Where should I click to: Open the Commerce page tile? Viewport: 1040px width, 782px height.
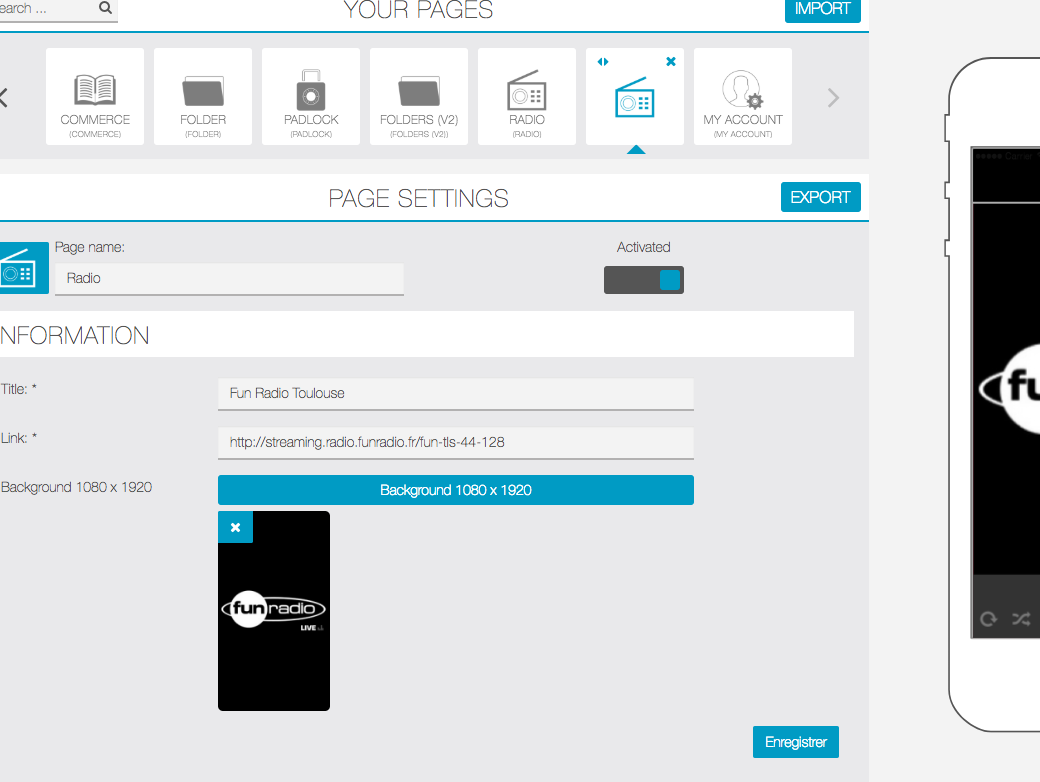point(95,97)
